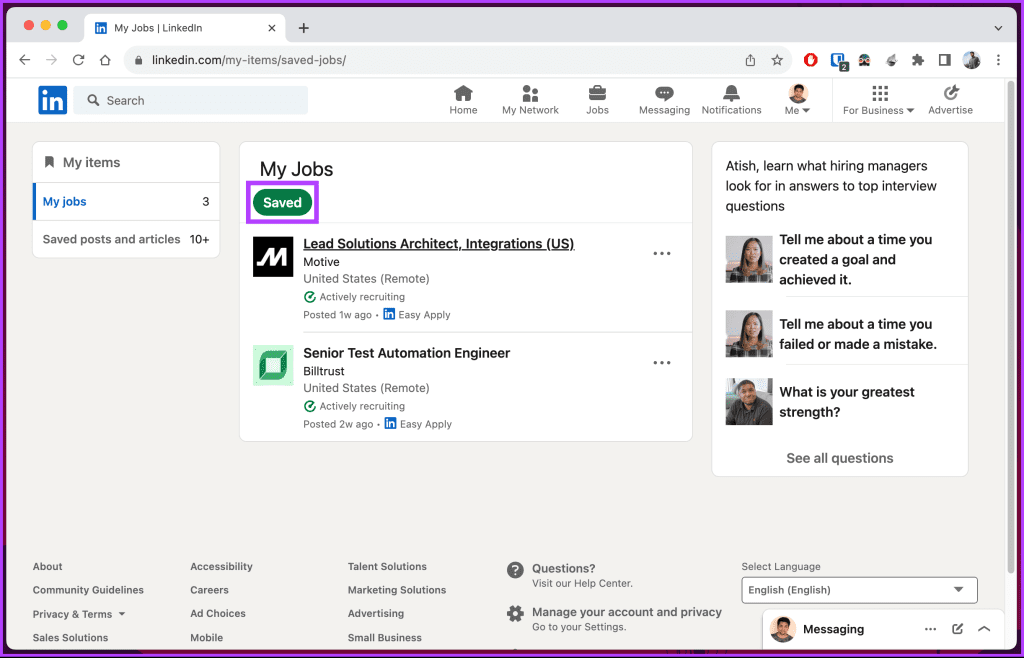This screenshot has width=1024, height=658.
Task: Switch to Saved posts and articles
Action: (x=110, y=239)
